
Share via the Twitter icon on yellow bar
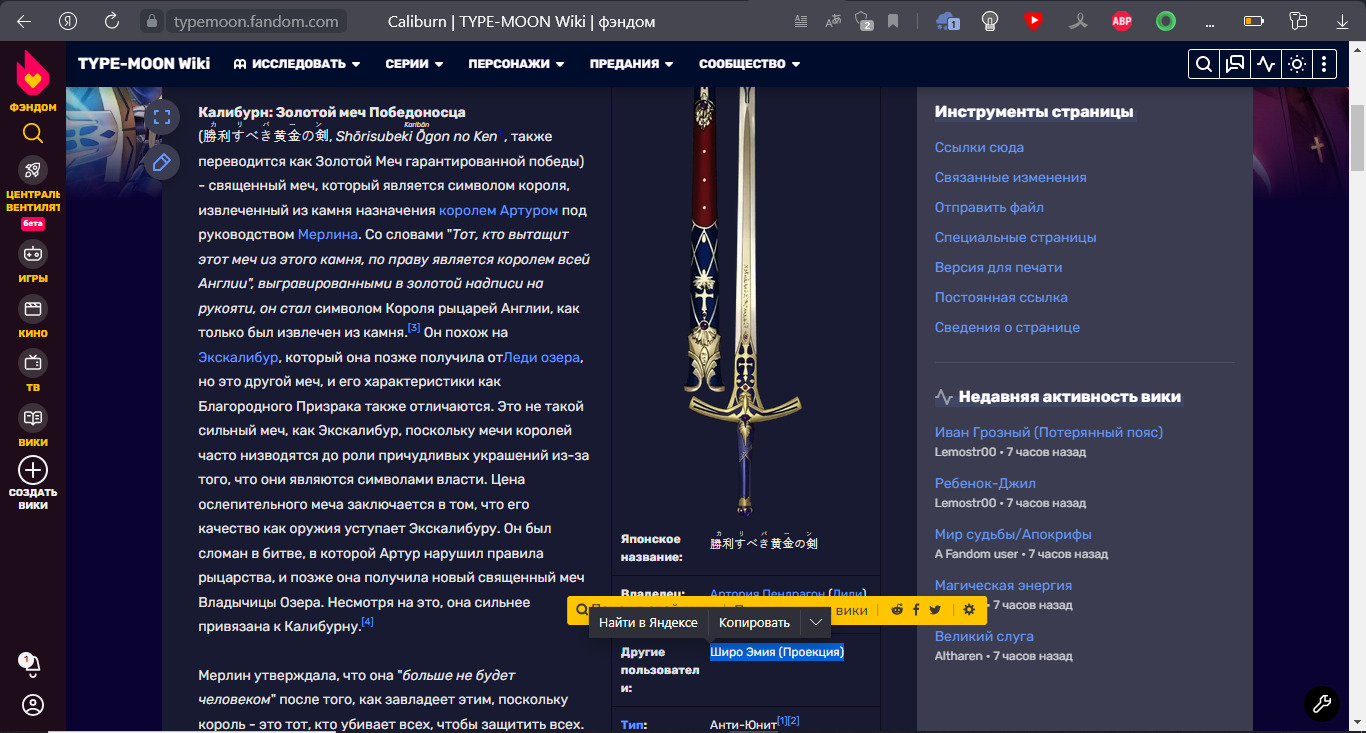point(935,610)
